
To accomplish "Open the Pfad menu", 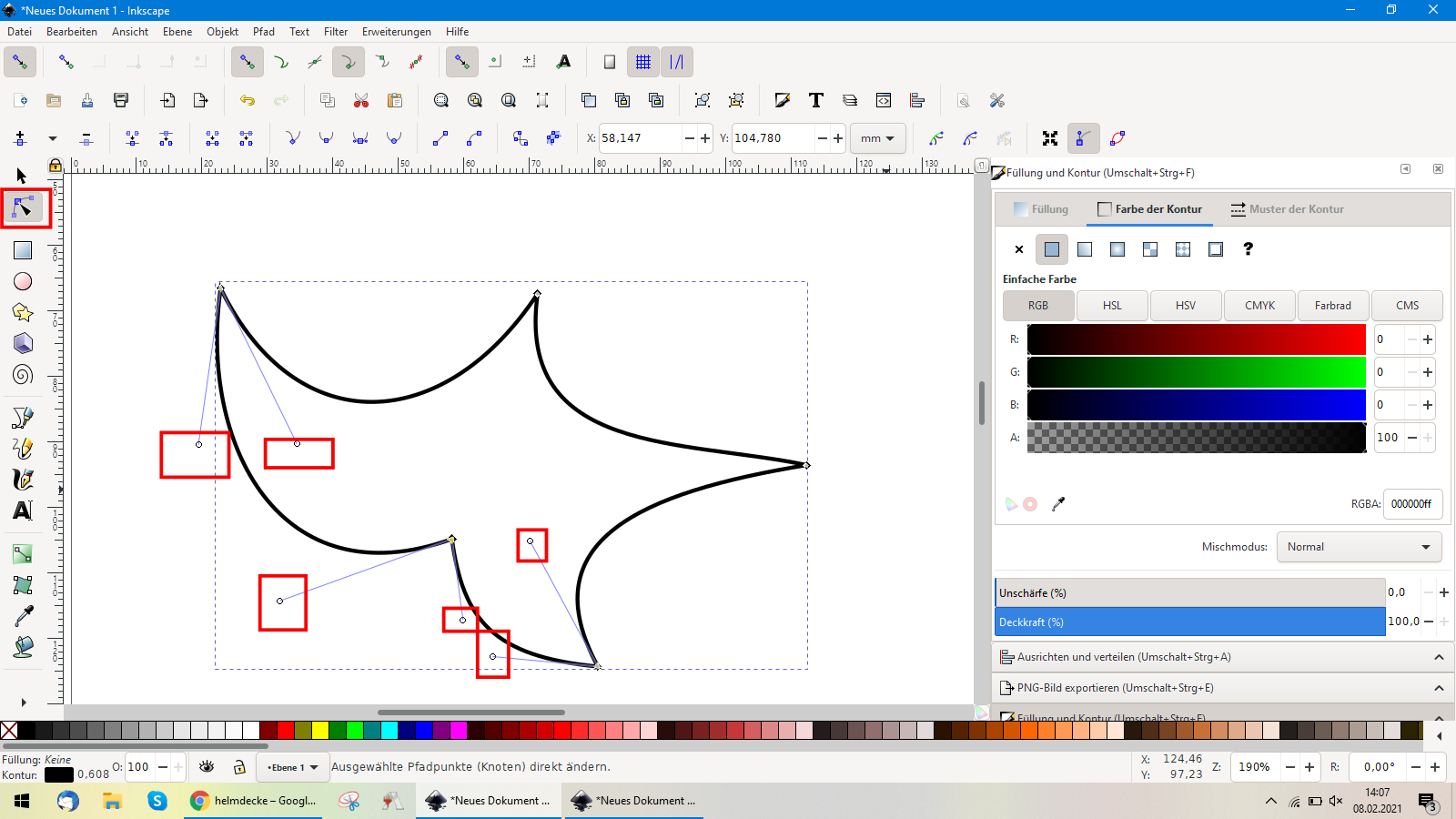I will click(264, 32).
